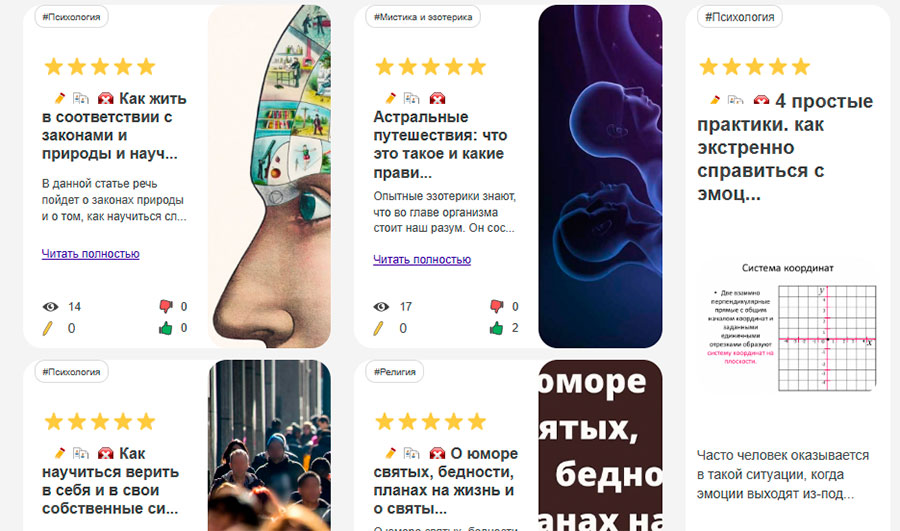Click the red delete icon on 'Как жить' card

(106, 99)
